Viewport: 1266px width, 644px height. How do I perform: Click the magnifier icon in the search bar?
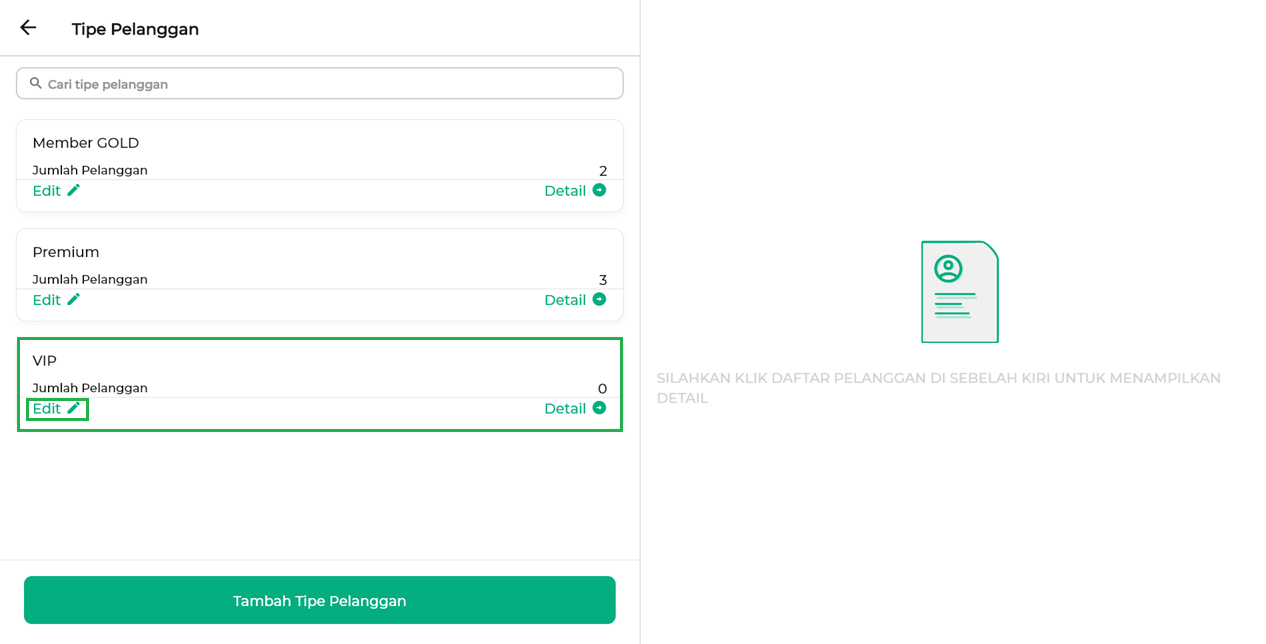tap(36, 83)
